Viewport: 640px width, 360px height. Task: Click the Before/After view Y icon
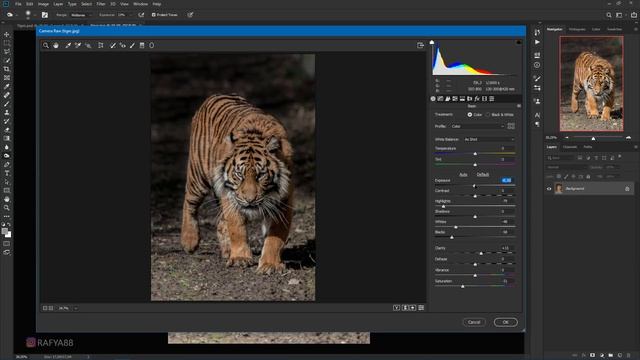pos(396,308)
